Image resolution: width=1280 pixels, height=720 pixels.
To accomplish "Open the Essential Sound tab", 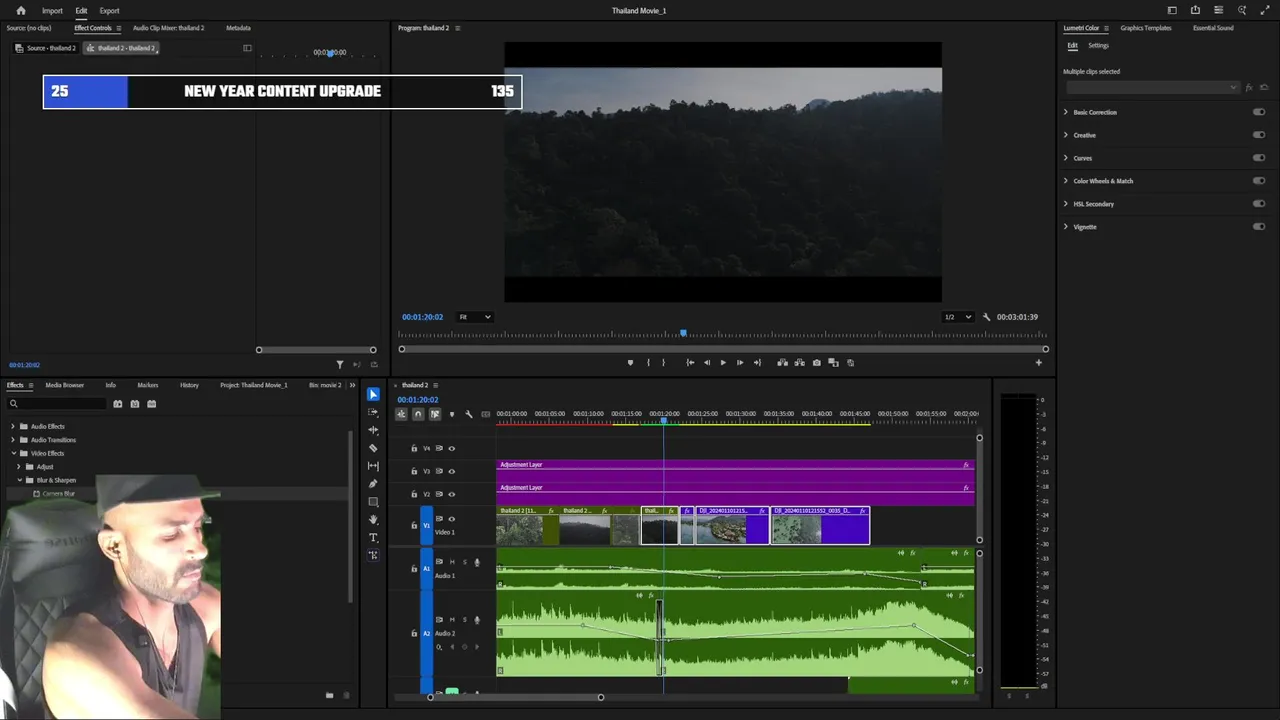I will [x=1213, y=28].
